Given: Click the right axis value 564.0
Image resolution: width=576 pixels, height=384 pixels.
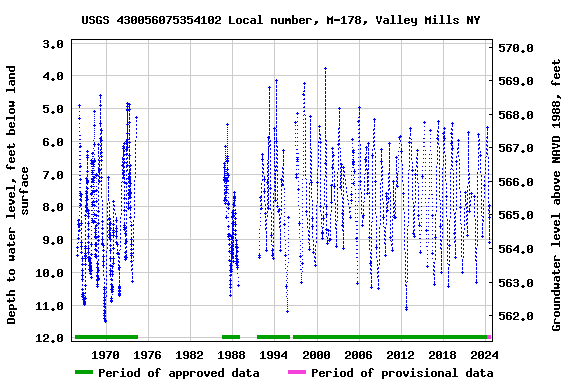Looking at the screenshot, I should pyautogui.click(x=516, y=249).
